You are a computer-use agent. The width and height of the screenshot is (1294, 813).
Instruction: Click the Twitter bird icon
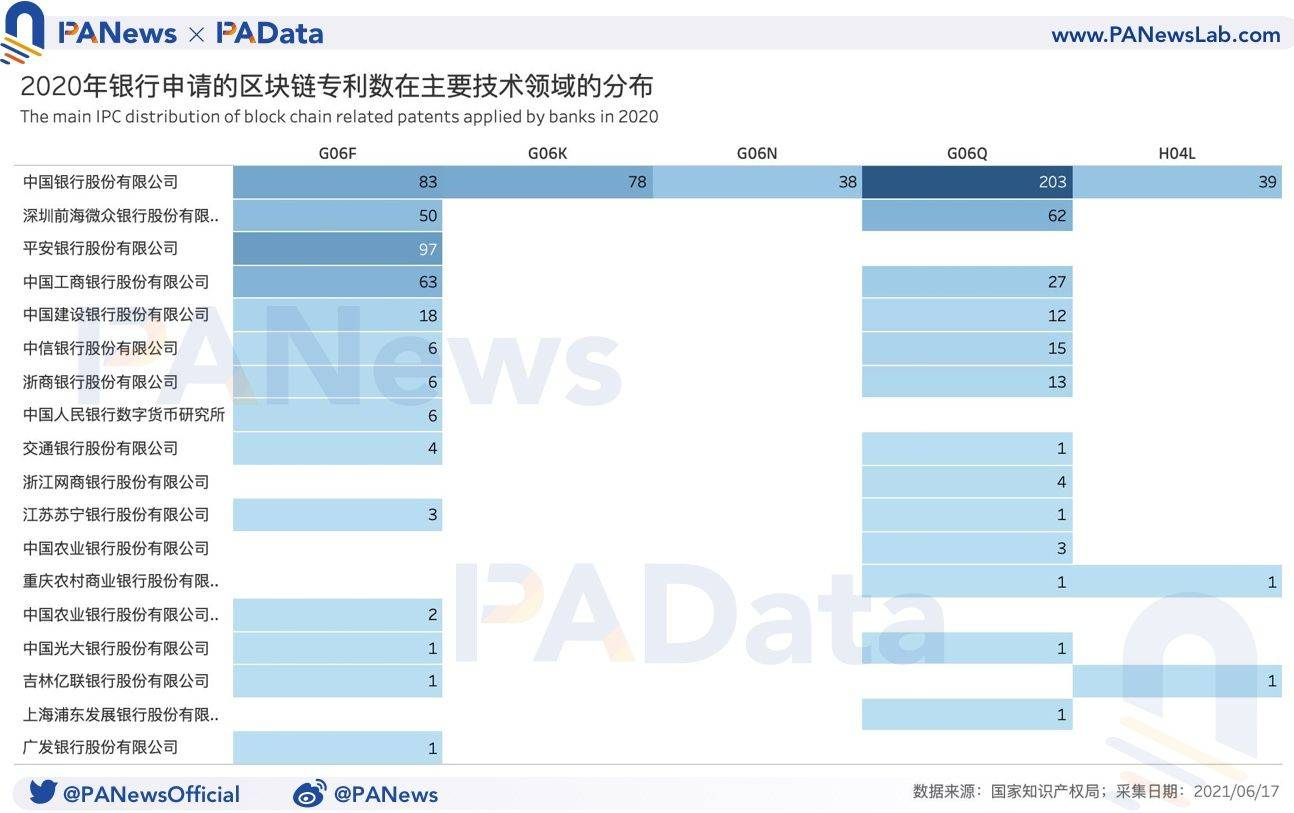[41, 792]
